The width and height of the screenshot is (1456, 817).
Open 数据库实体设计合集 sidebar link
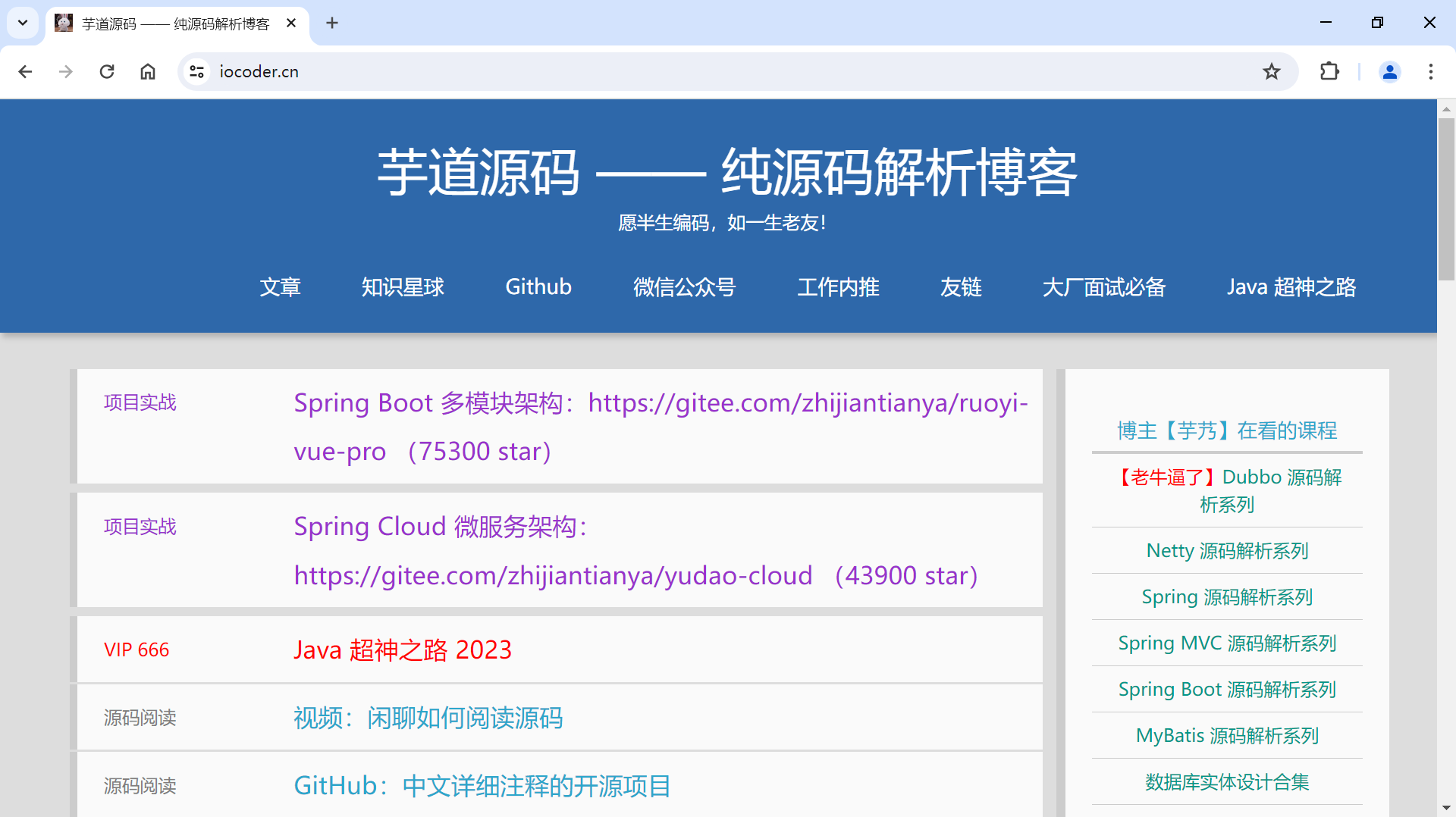point(1227,782)
